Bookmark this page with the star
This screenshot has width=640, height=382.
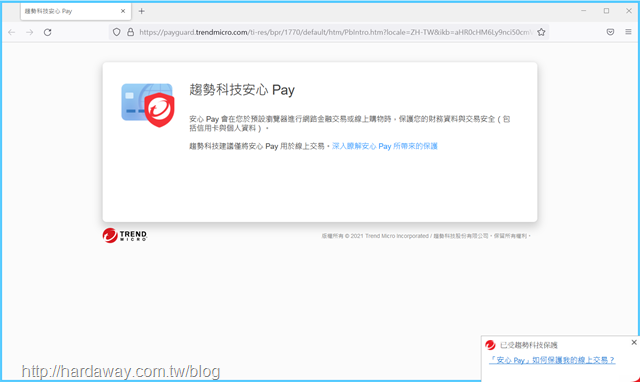[541, 32]
